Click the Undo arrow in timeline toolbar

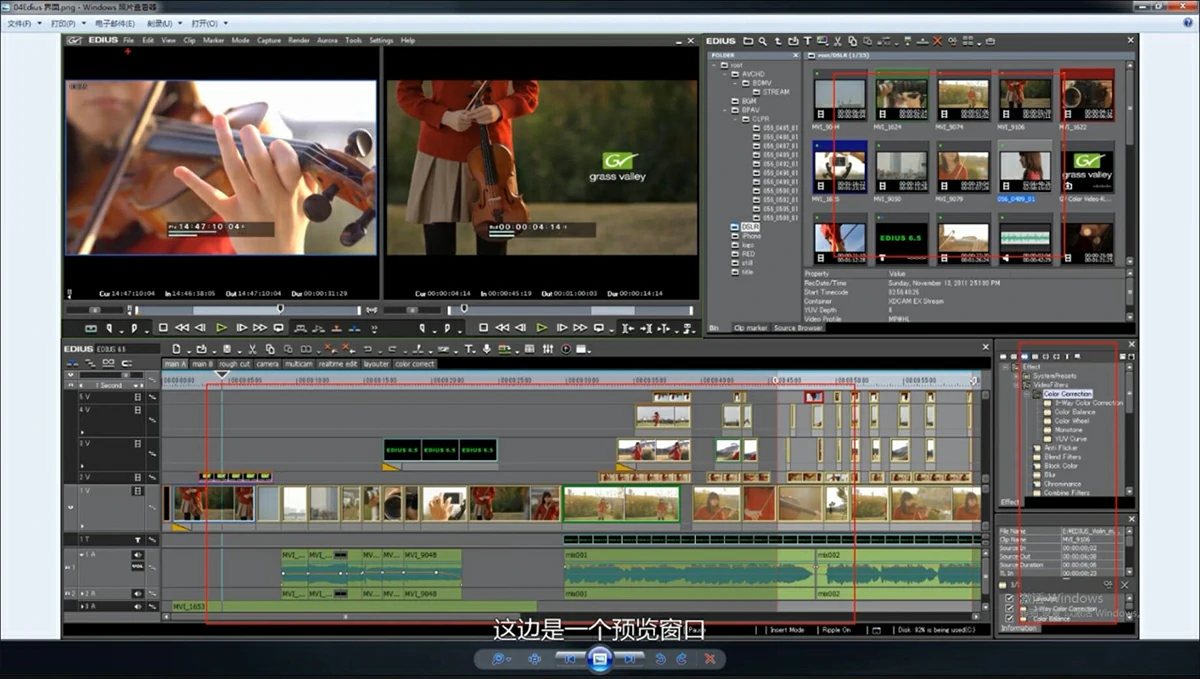click(368, 349)
